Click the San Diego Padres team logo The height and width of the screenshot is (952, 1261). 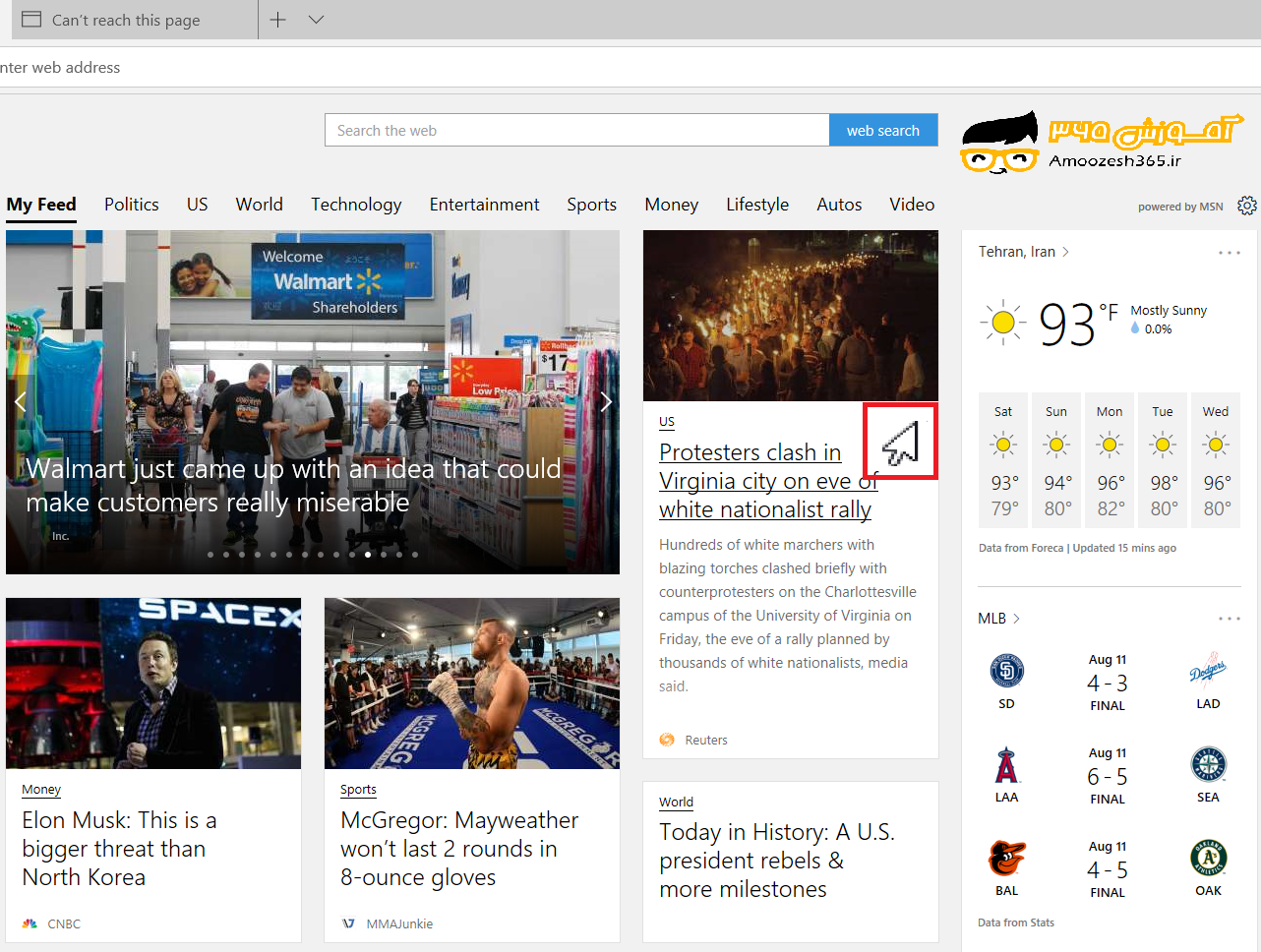1006,672
